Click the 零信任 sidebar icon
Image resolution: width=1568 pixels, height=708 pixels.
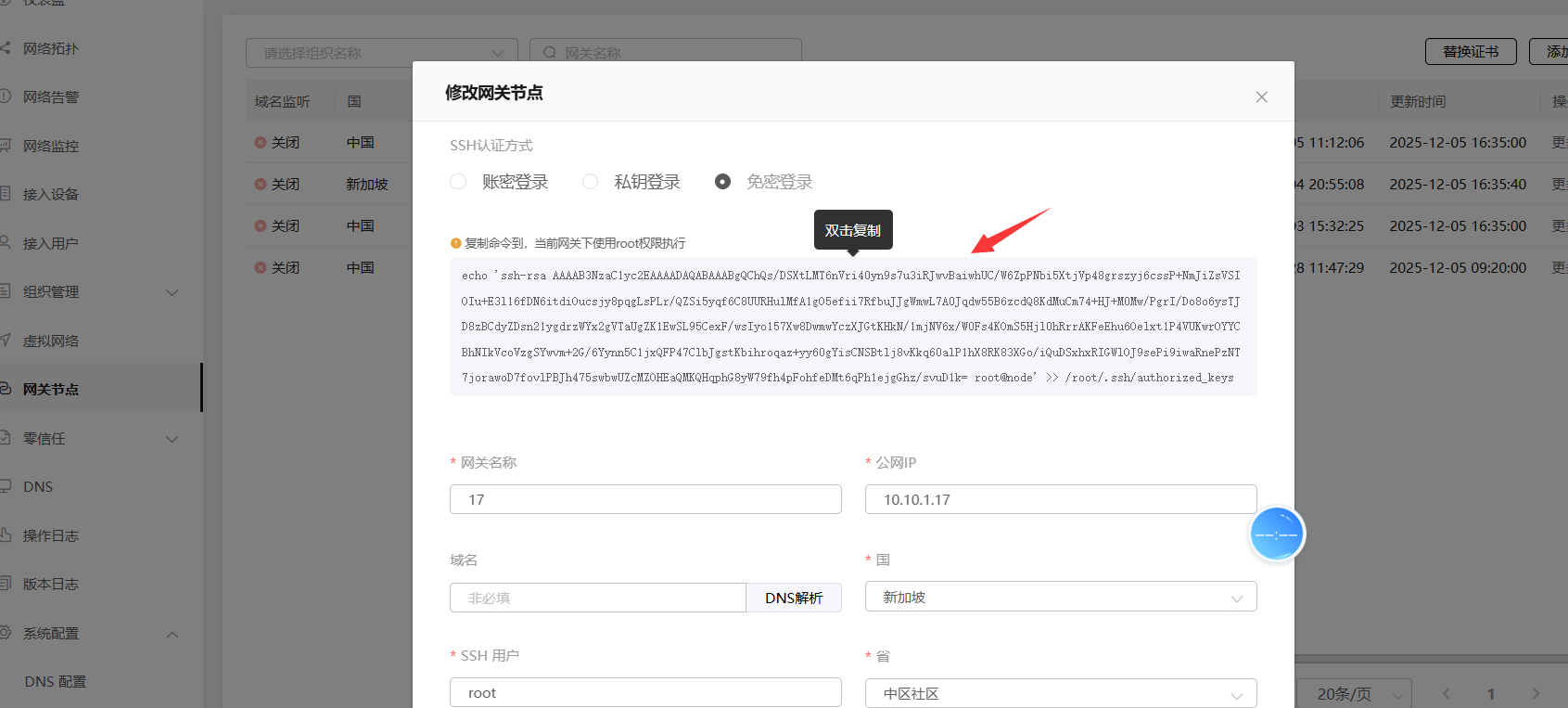pyautogui.click(x=5, y=437)
